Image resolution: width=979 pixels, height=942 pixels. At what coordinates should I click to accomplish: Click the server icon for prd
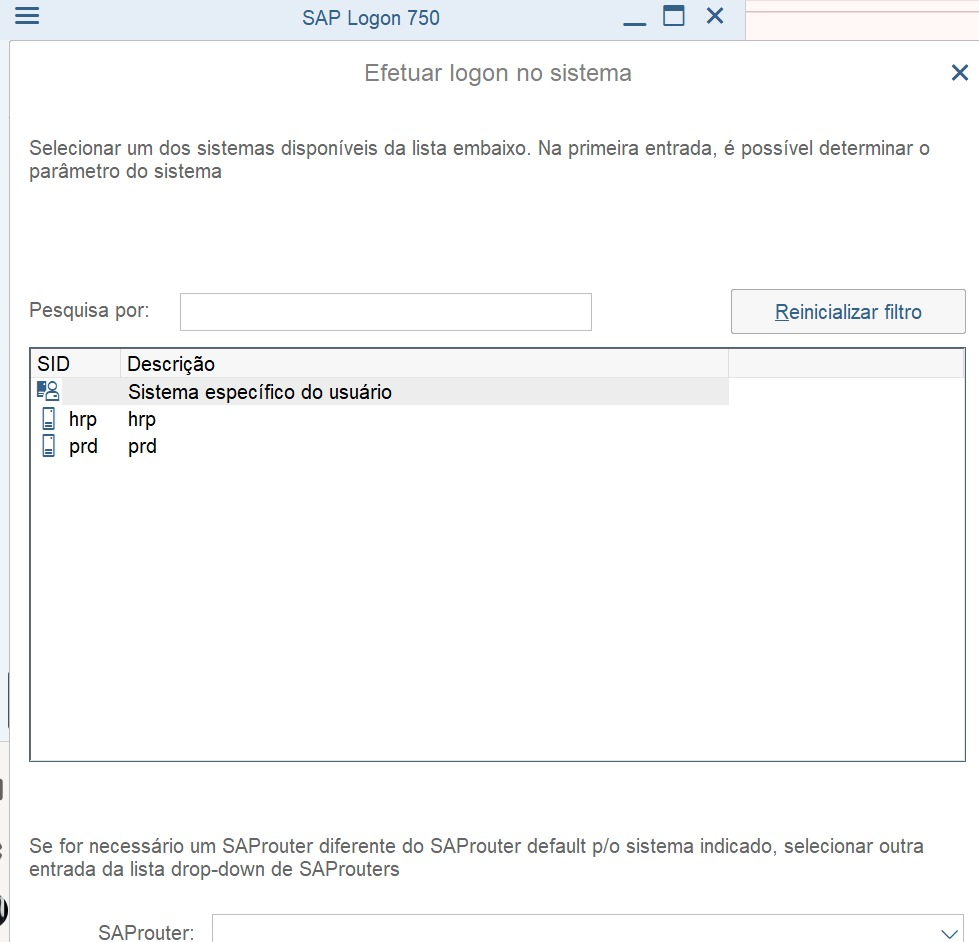pyautogui.click(x=48, y=446)
